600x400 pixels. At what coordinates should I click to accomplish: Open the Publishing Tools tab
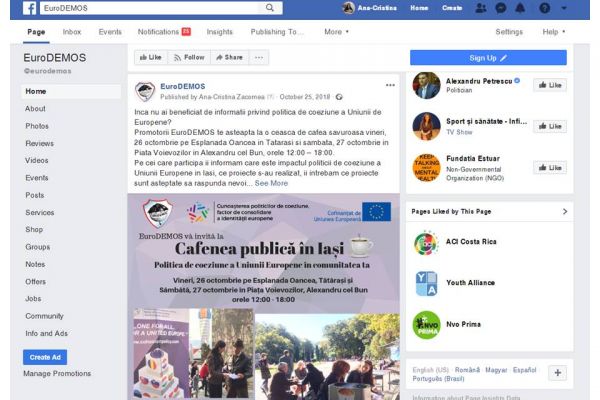277,32
